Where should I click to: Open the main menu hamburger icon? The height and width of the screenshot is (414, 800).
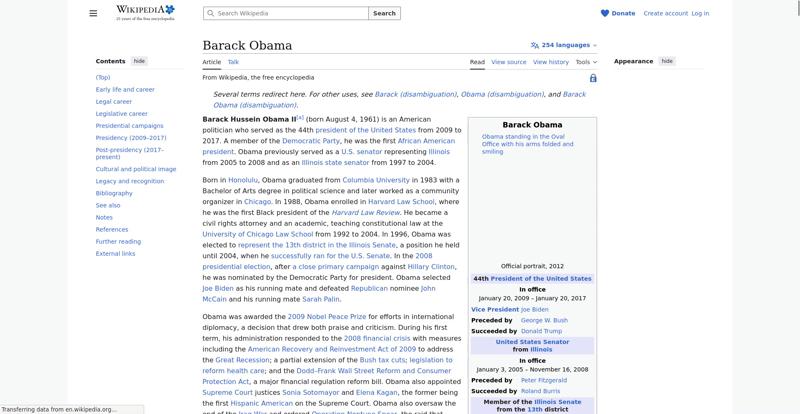click(93, 13)
